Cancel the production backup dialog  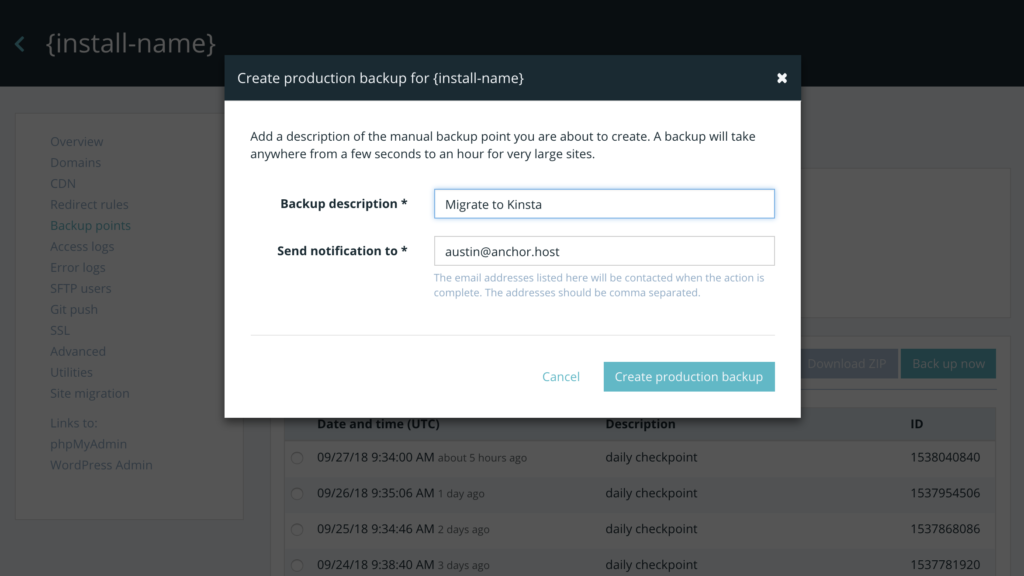pos(561,377)
